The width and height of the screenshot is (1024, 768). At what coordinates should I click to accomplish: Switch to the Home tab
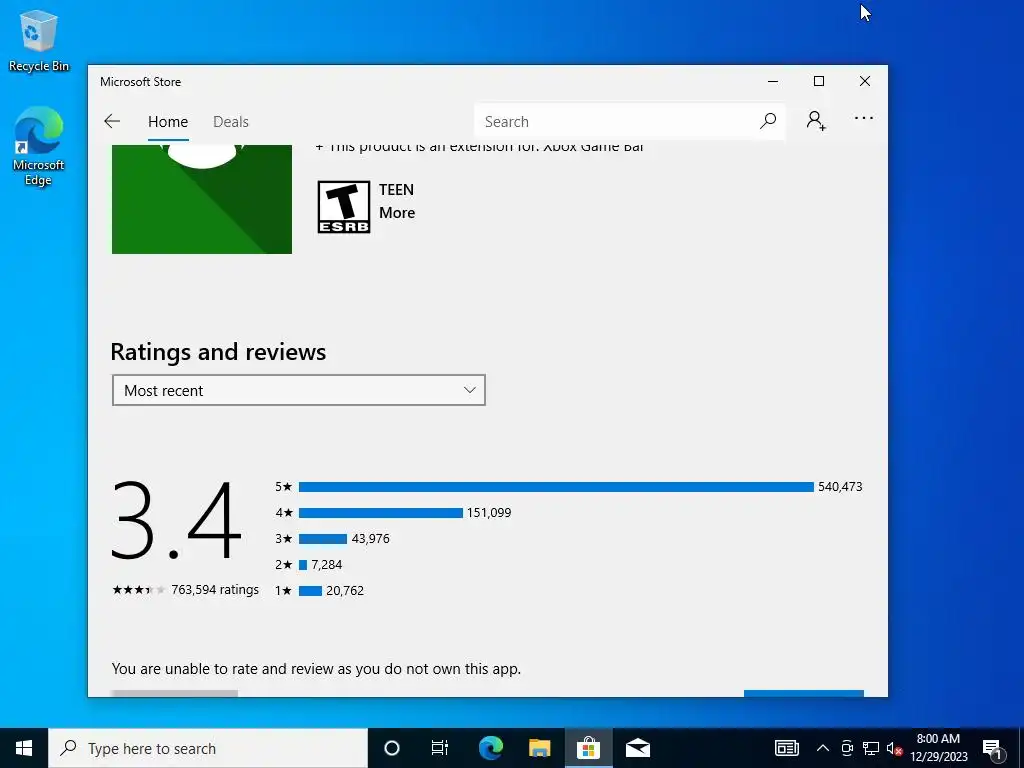(168, 122)
